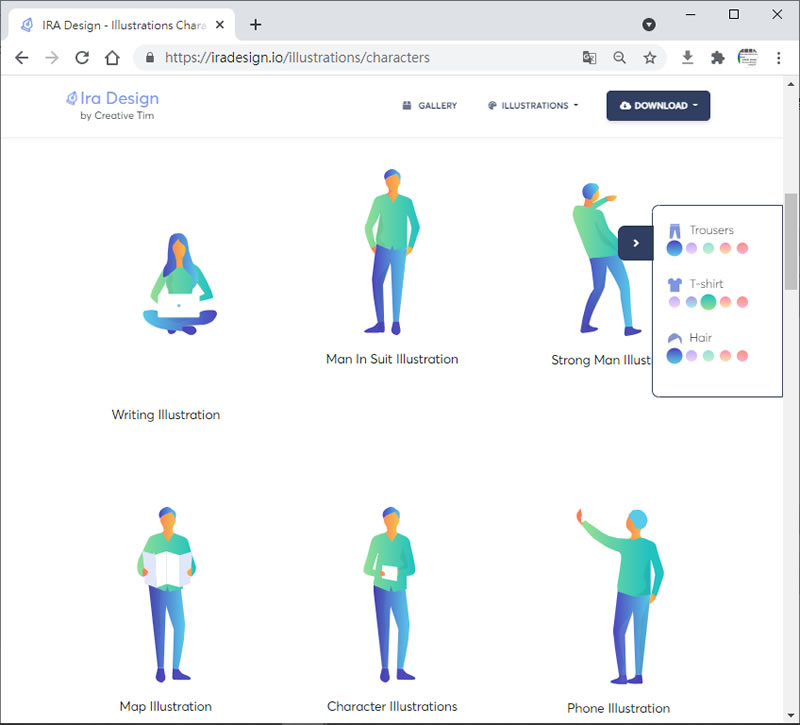Bookmark this page with the star
800x725 pixels.
pos(649,58)
